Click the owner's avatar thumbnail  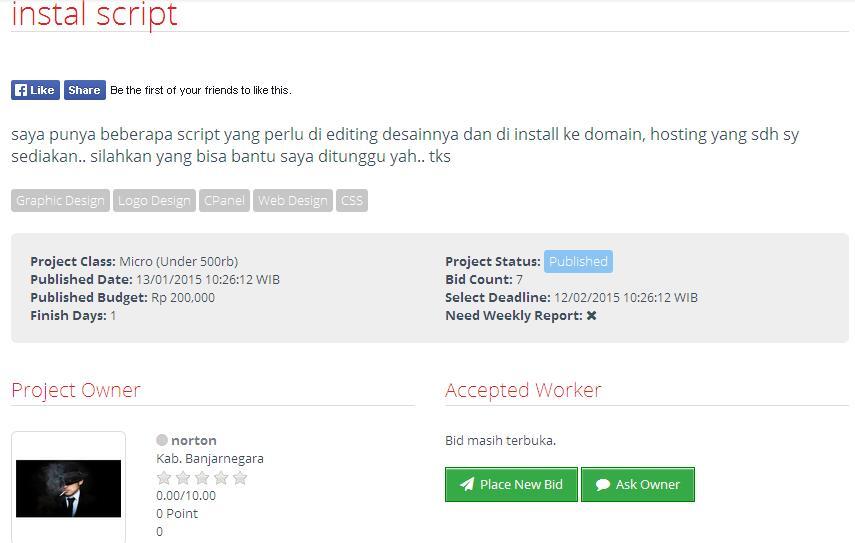[x=68, y=488]
